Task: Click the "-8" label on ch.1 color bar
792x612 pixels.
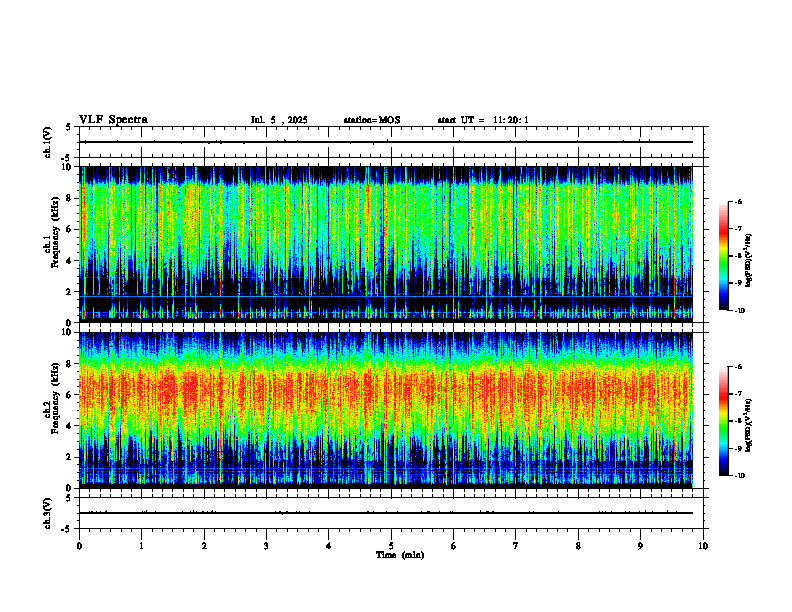Action: coord(738,256)
